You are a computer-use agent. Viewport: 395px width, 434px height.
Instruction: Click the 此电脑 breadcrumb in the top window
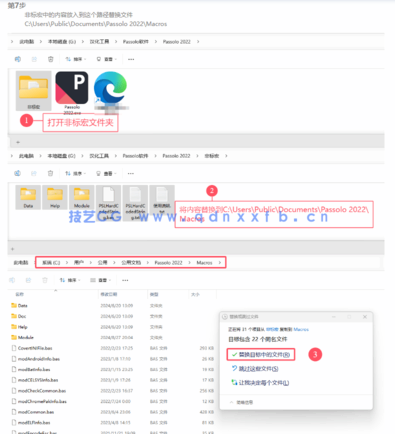pyautogui.click(x=27, y=42)
